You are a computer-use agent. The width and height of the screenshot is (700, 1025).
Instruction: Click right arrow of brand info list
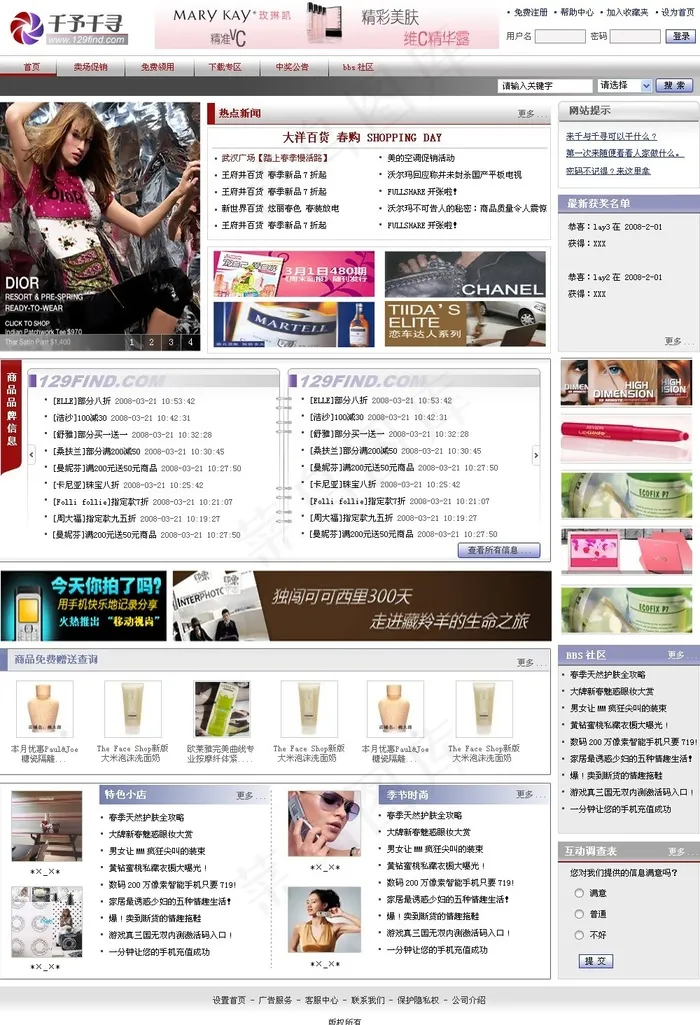click(536, 455)
